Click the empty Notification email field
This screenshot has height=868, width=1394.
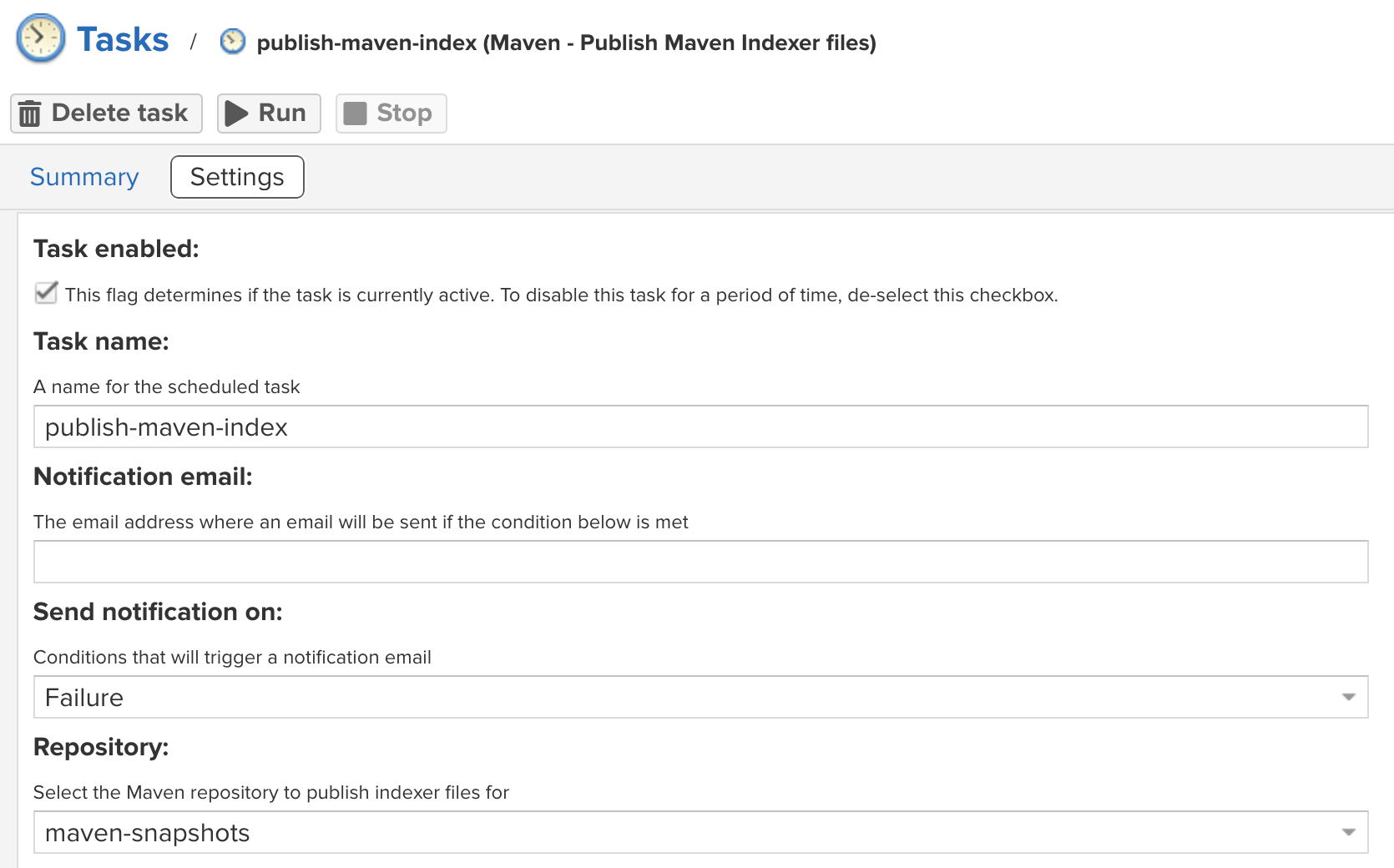coord(701,562)
